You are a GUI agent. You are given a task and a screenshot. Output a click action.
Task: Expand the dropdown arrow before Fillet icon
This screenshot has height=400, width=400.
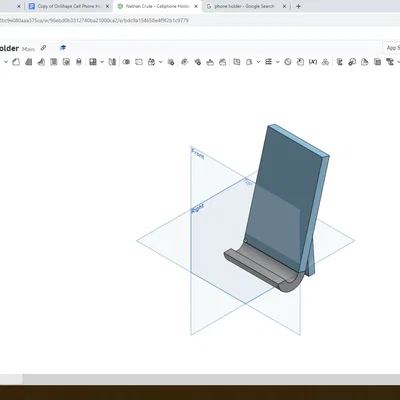(6, 62)
